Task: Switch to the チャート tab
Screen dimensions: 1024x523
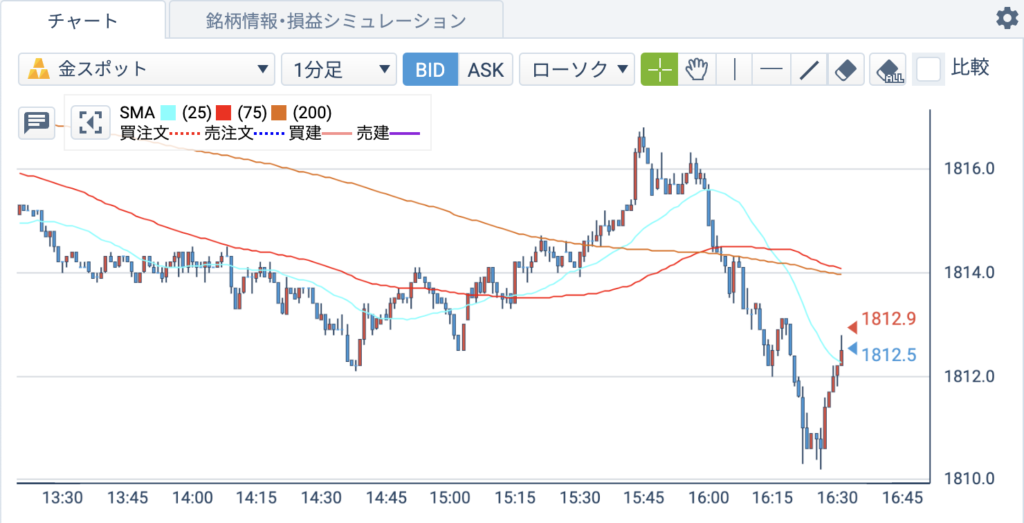Action: coord(83,20)
